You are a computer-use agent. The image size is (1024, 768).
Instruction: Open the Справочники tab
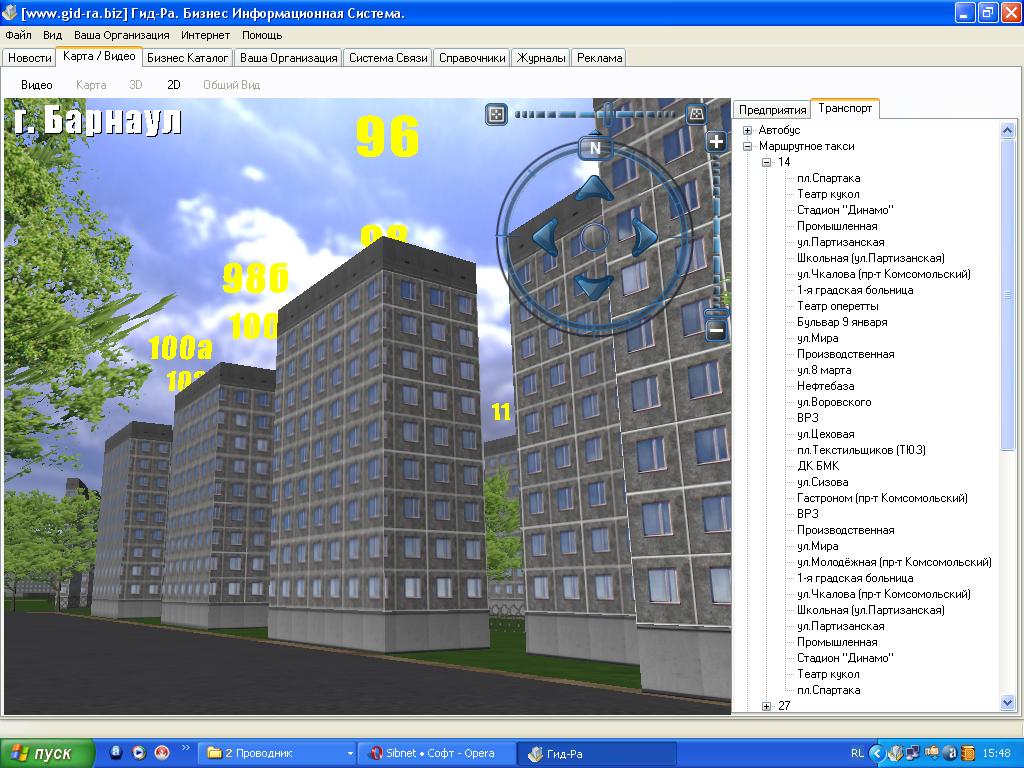472,58
